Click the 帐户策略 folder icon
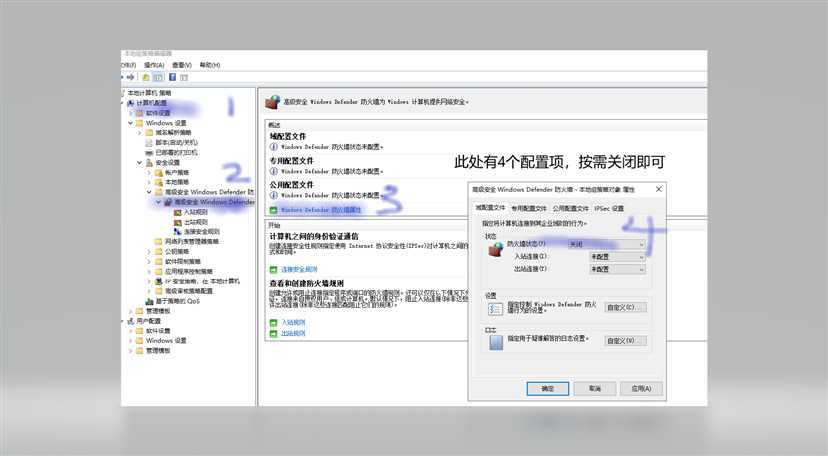828x456 pixels. (x=158, y=173)
